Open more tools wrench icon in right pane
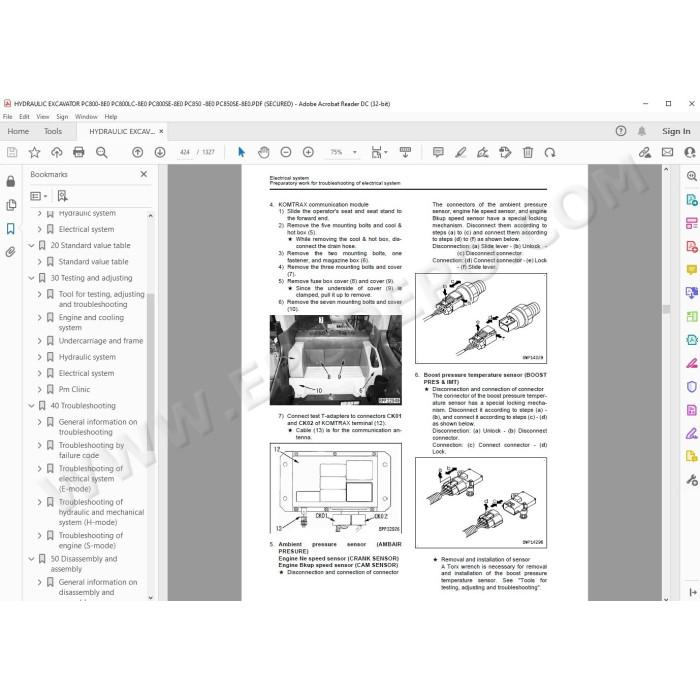Screen dimensions: 700x700 click(x=692, y=480)
